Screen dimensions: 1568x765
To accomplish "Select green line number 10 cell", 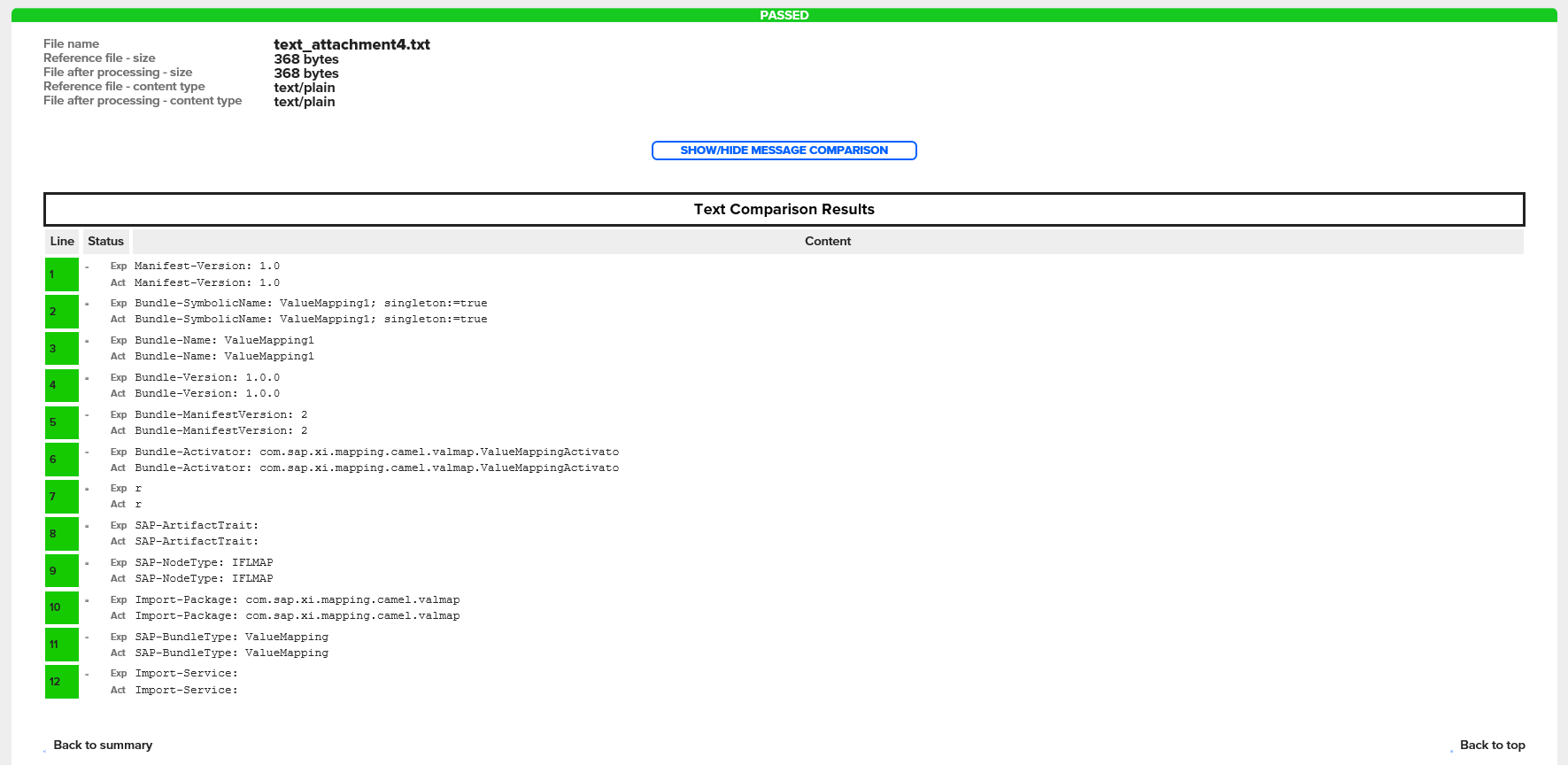I will (62, 607).
